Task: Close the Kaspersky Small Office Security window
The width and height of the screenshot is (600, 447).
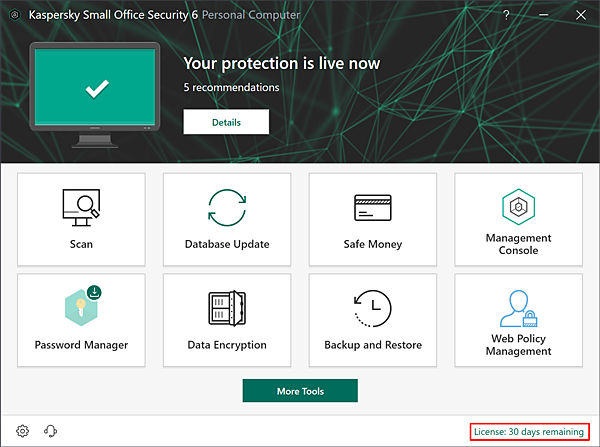Action: (581, 16)
